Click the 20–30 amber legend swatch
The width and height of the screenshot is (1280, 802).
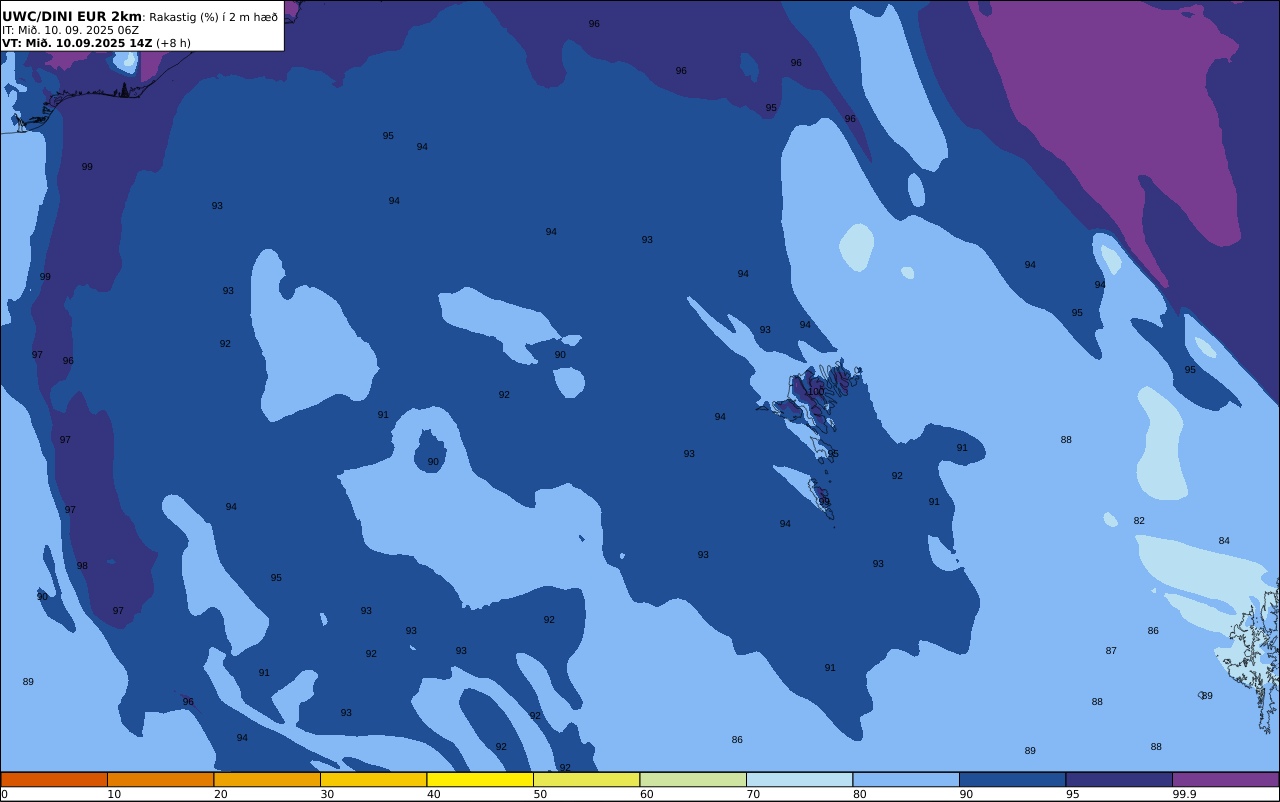267,779
